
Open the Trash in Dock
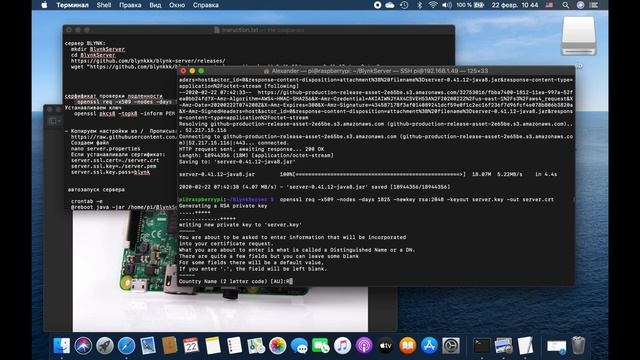coord(578,346)
